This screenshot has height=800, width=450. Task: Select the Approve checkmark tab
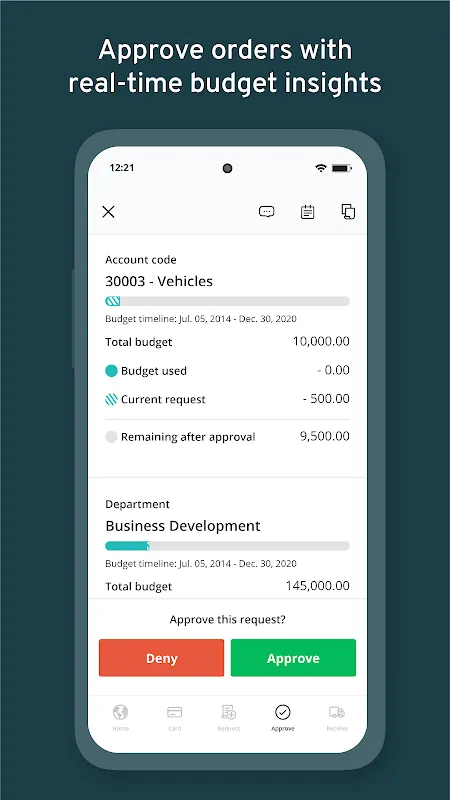[x=283, y=717]
